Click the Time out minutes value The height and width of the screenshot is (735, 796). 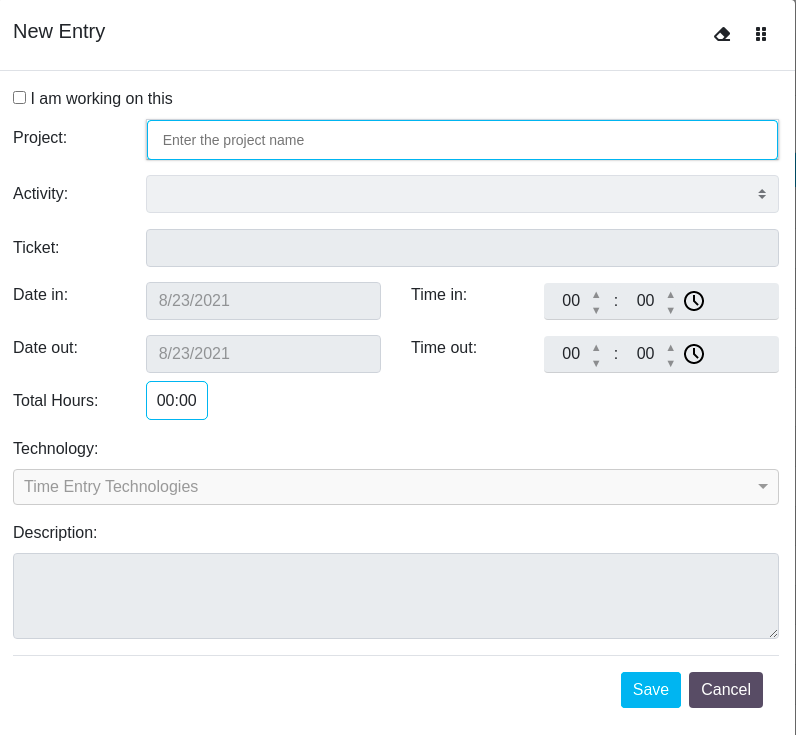[645, 353]
